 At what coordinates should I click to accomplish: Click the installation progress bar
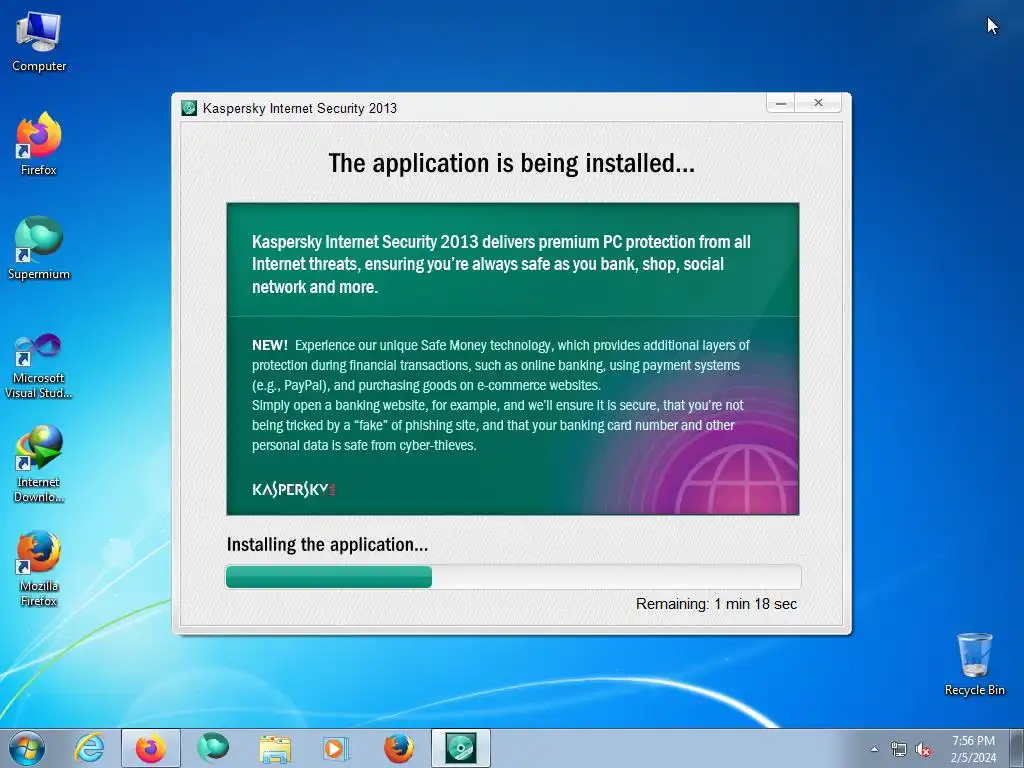(x=513, y=577)
